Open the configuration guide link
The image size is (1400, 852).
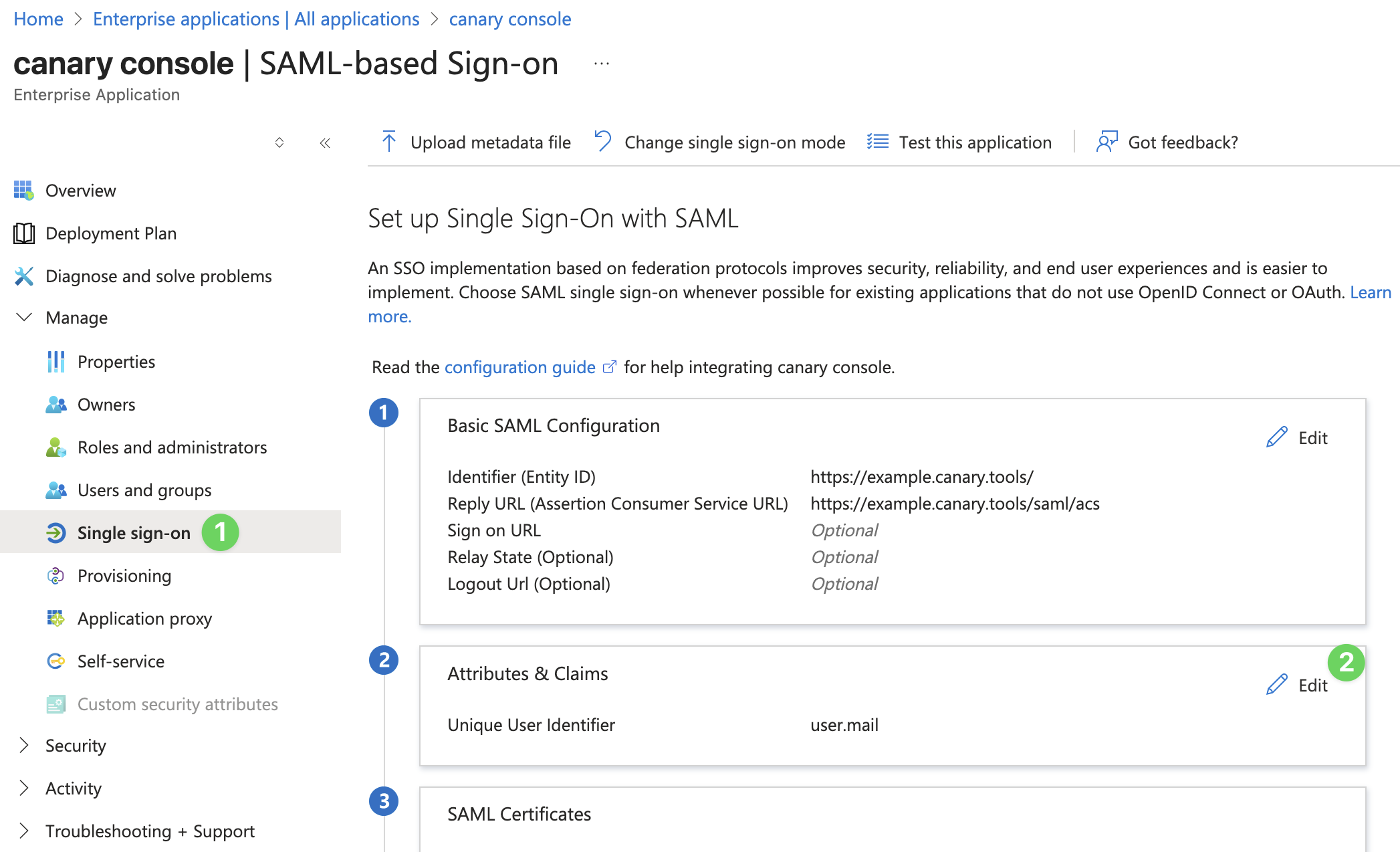pos(519,367)
